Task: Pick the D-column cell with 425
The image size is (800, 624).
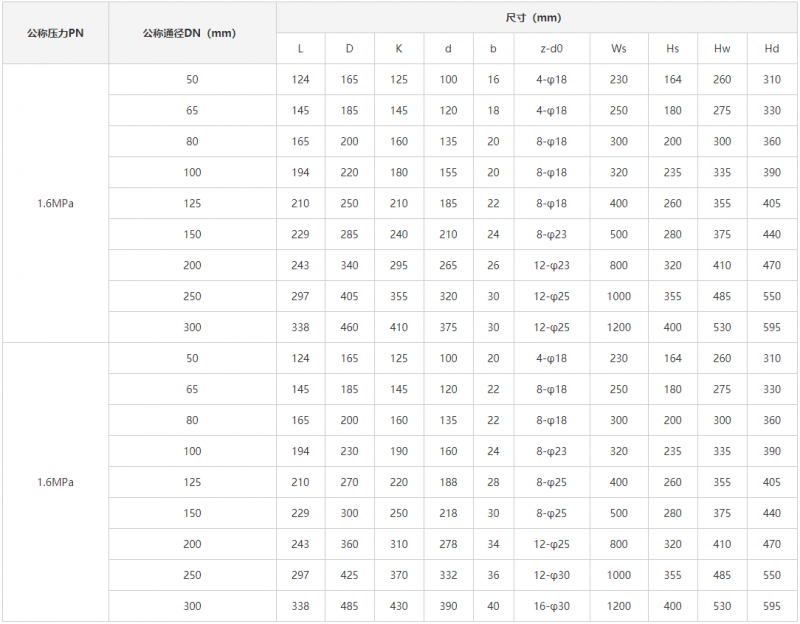Action: click(x=349, y=575)
